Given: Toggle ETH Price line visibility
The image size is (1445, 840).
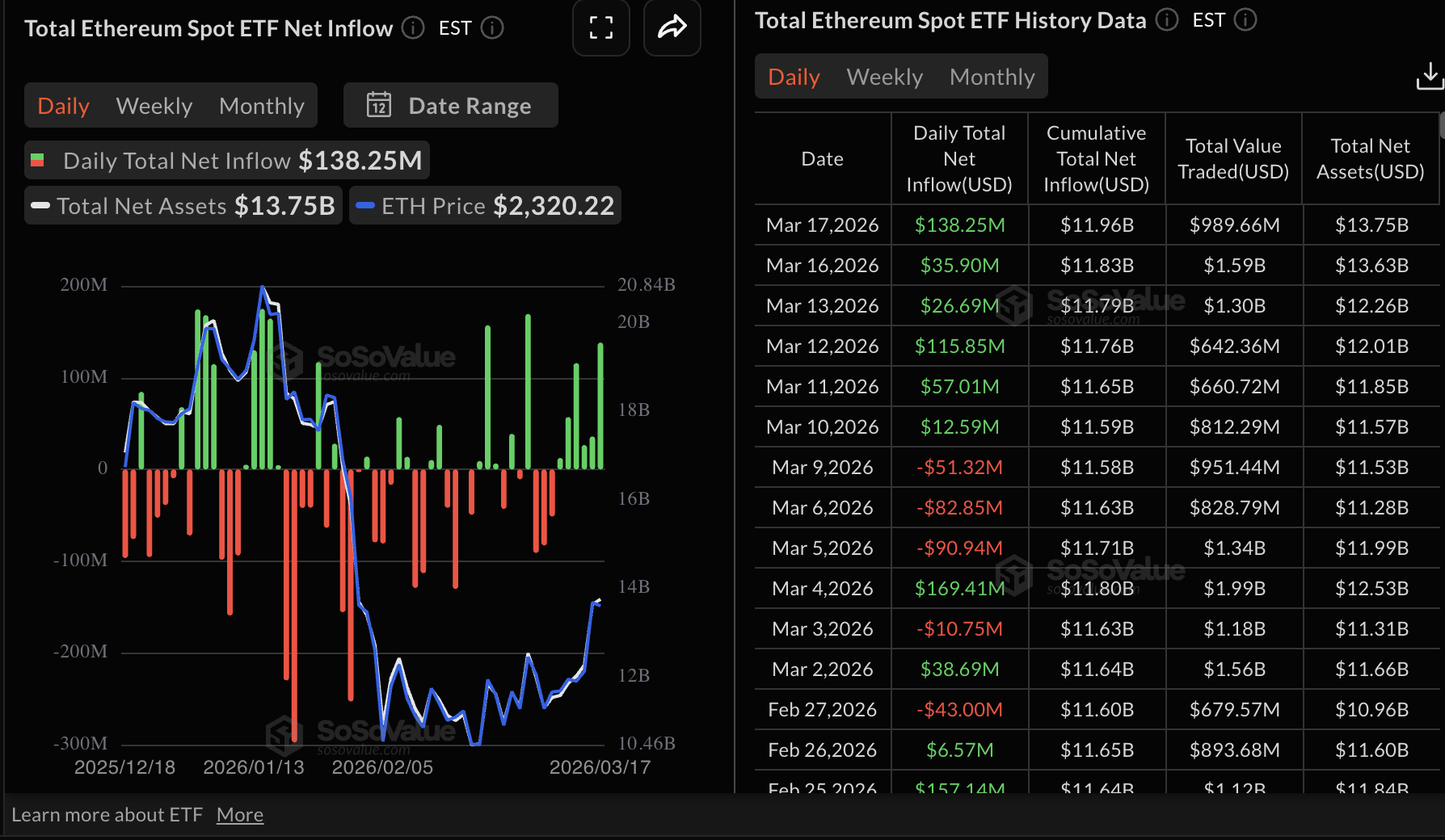Looking at the screenshot, I should click(485, 206).
